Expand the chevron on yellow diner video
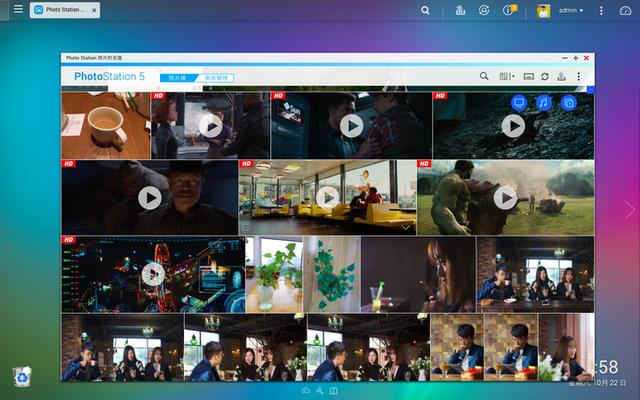This screenshot has height=400, width=640. pos(406,227)
